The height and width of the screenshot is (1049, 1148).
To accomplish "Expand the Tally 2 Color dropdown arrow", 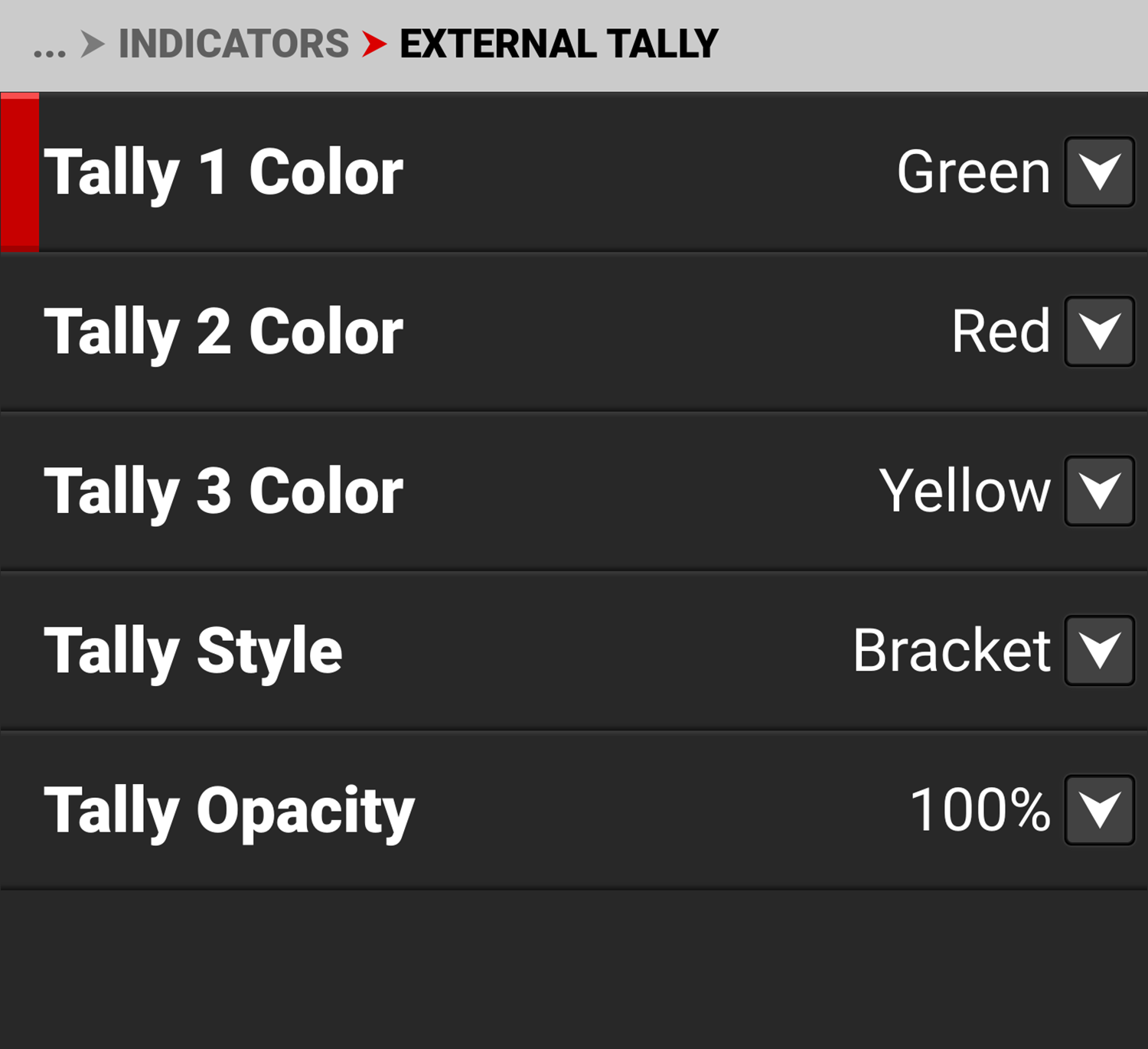I will click(1099, 332).
